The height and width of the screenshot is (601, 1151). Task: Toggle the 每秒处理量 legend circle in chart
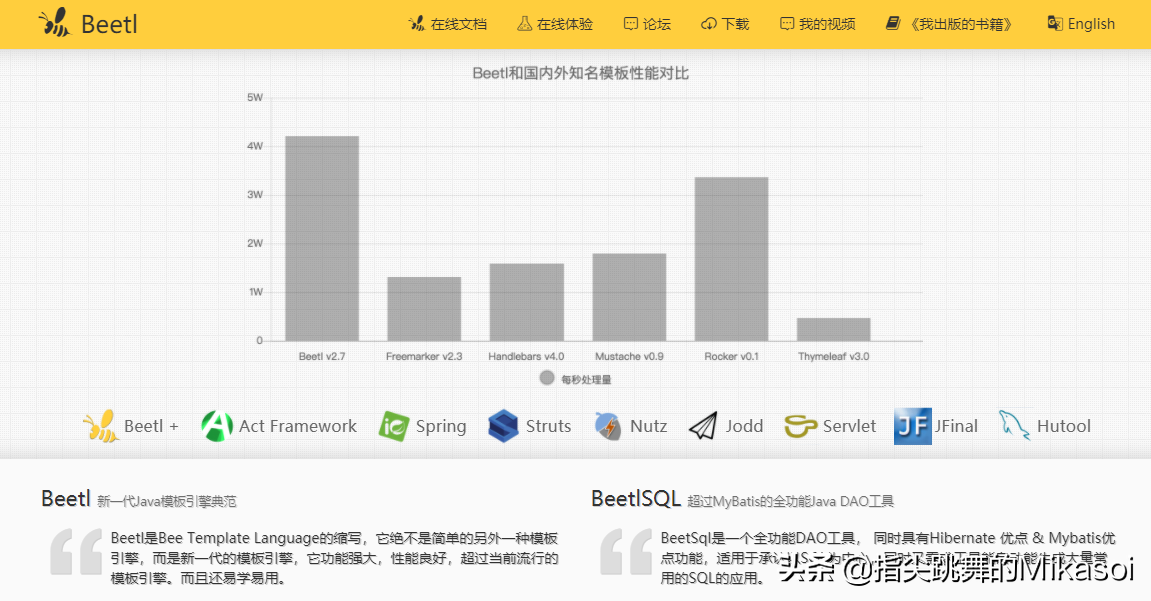pyautogui.click(x=546, y=377)
